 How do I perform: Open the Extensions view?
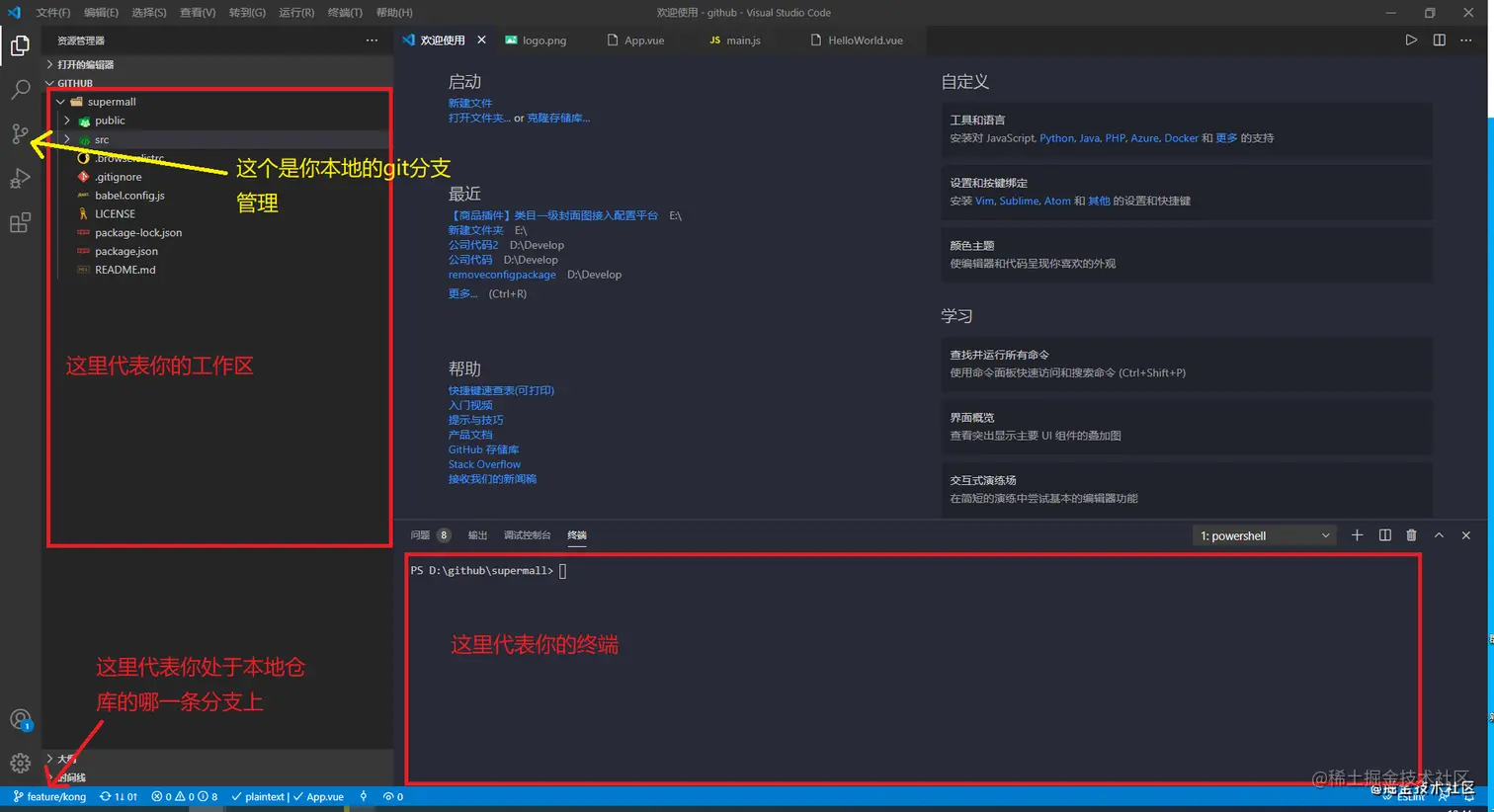20,223
